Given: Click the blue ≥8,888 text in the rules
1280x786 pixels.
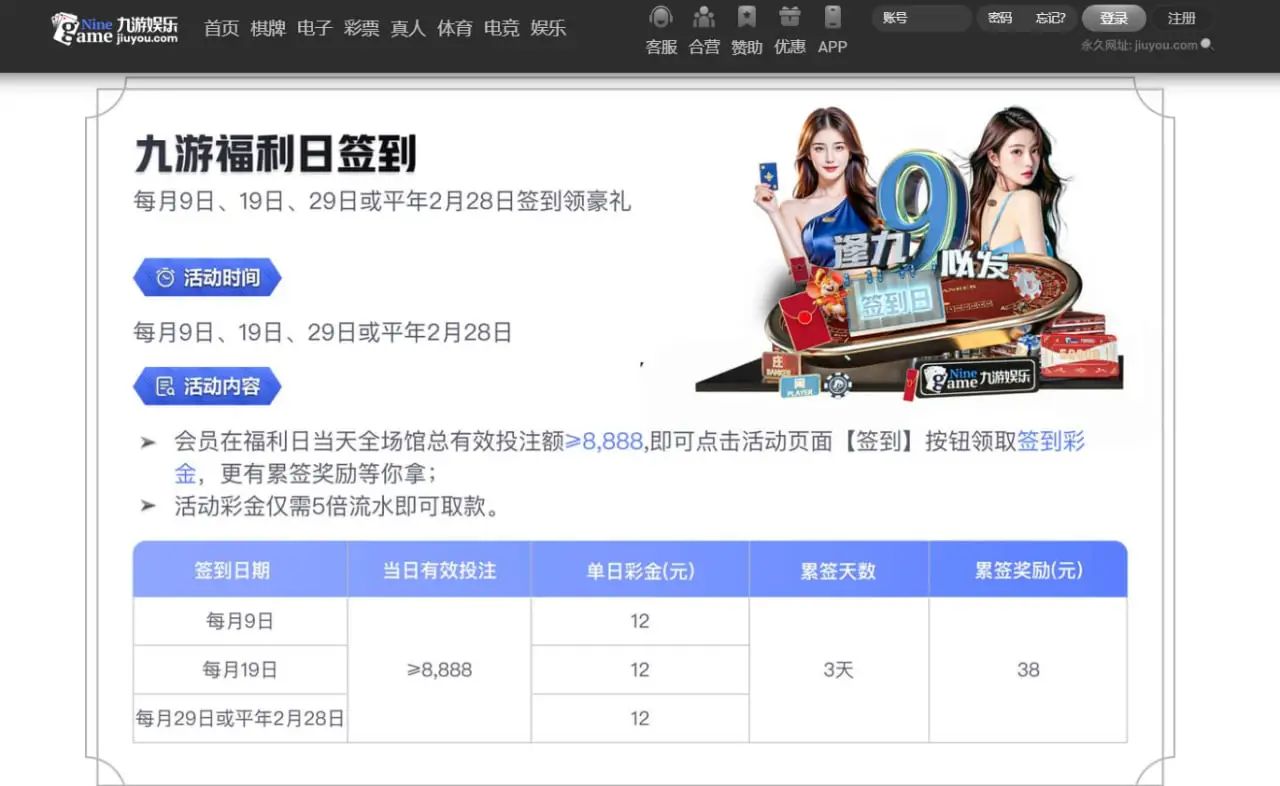Looking at the screenshot, I should click(604, 441).
